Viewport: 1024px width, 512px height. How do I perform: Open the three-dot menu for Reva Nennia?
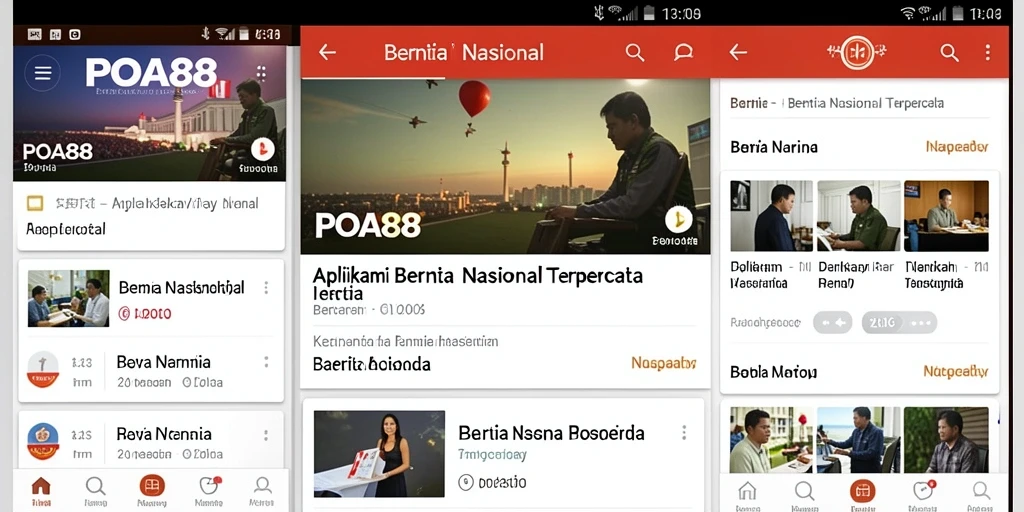(x=266, y=434)
